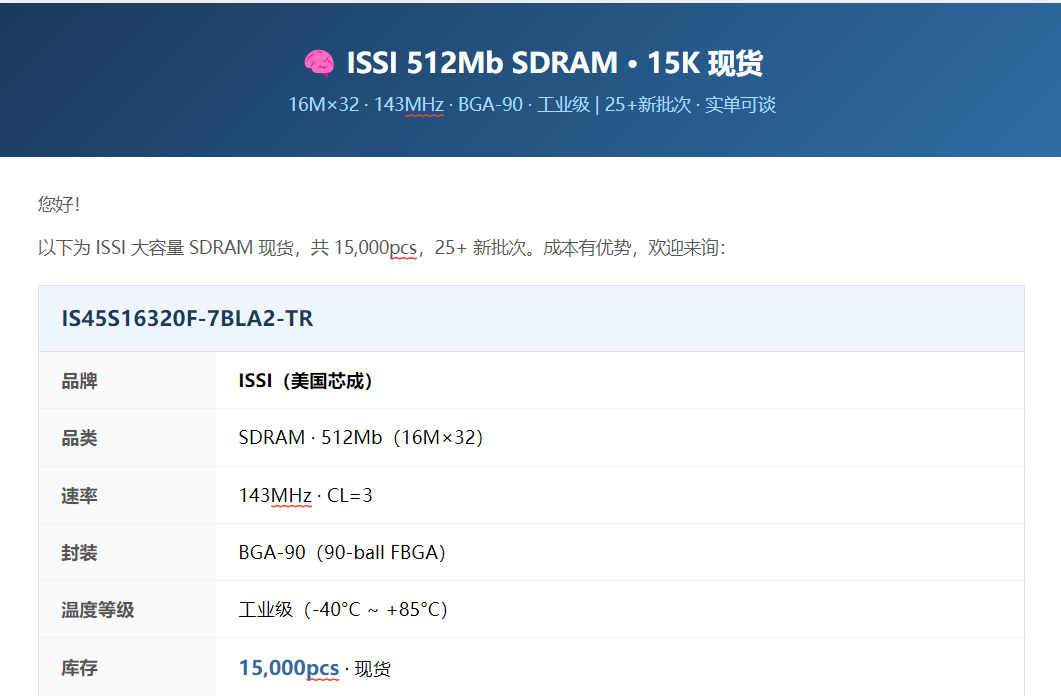Click the intro sentence 以下为 ISSI 大容量 SDRAM
Screen dimensions: 1061x696
click(382, 248)
